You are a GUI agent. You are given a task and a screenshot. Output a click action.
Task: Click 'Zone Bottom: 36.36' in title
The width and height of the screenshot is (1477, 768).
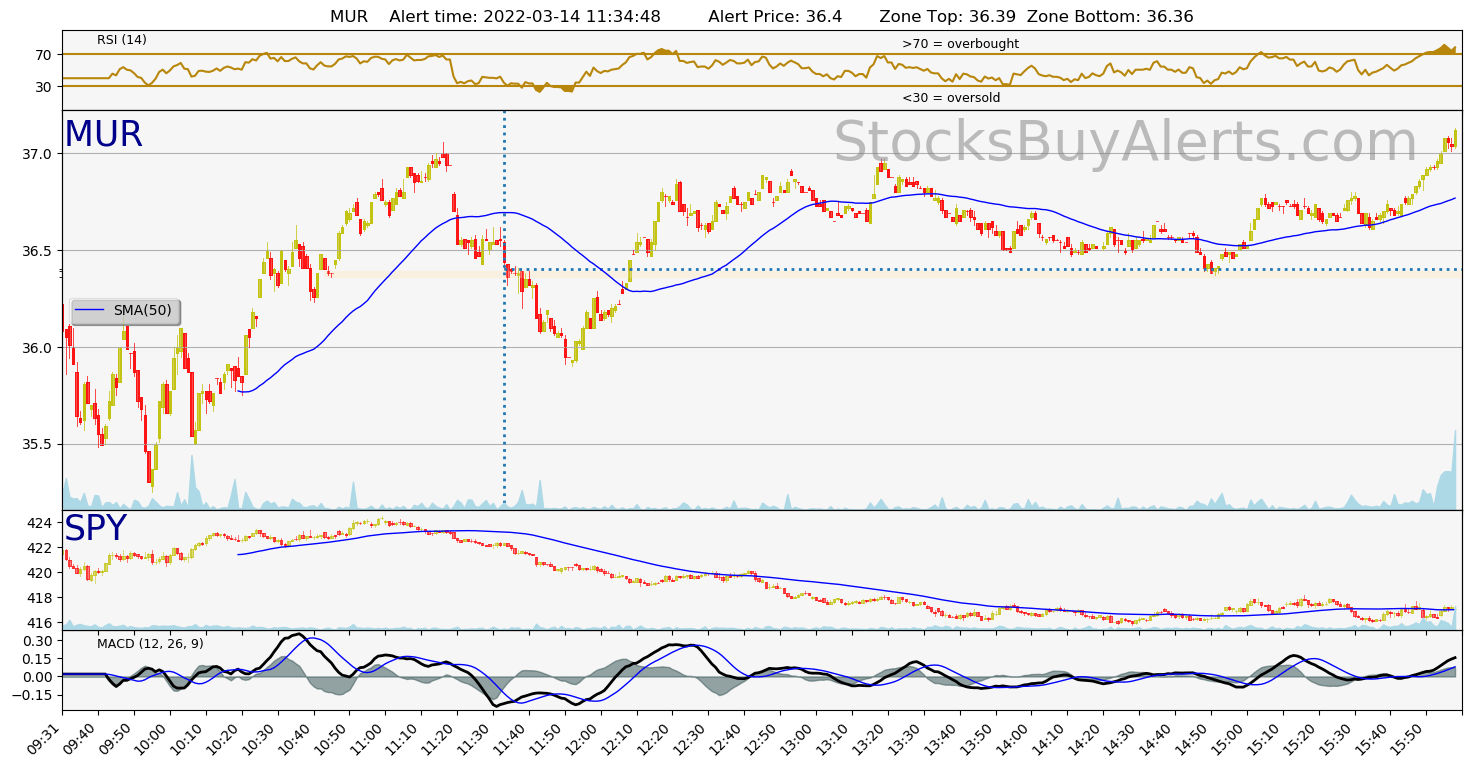[x=1110, y=17]
